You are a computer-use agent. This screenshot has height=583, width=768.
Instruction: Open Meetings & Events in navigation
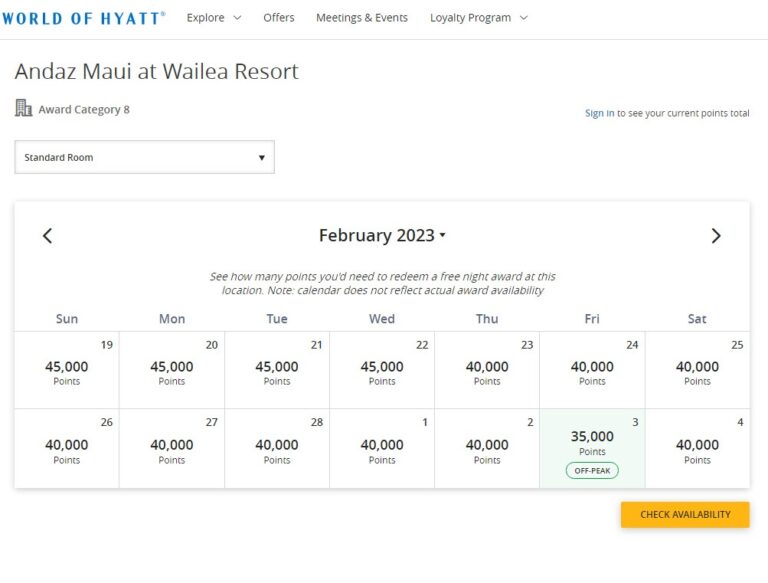[x=361, y=18]
